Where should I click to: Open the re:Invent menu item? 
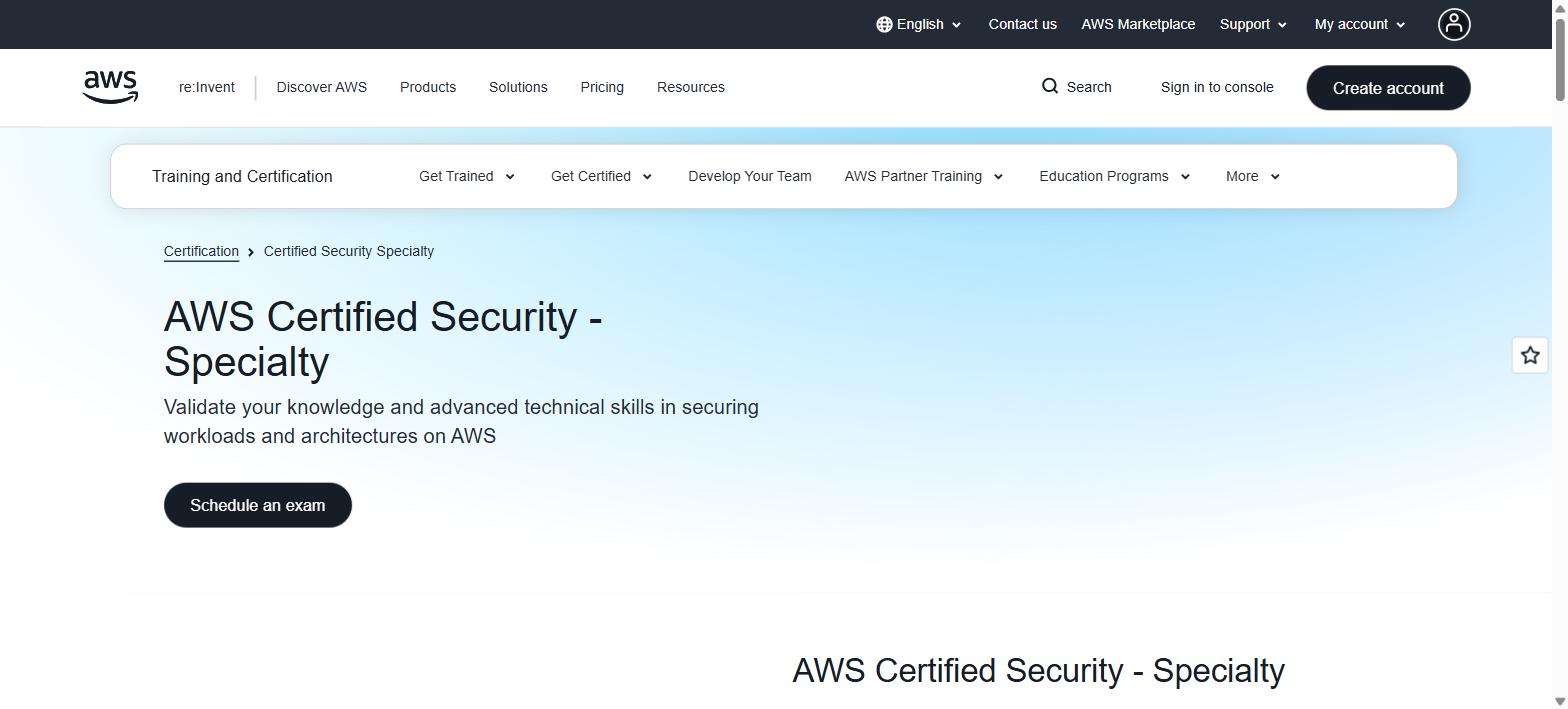pos(207,87)
